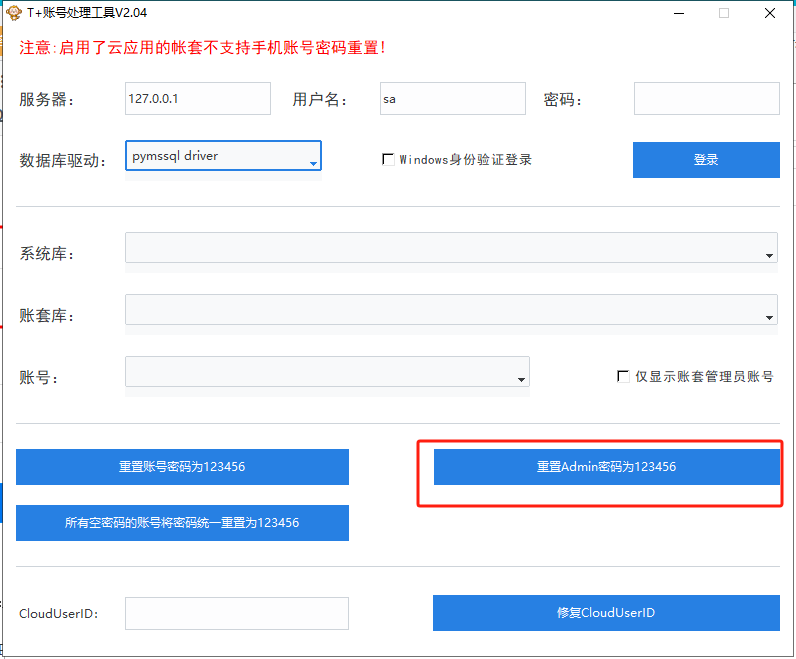
Task: Click into the 用户名 username field
Action: click(453, 98)
